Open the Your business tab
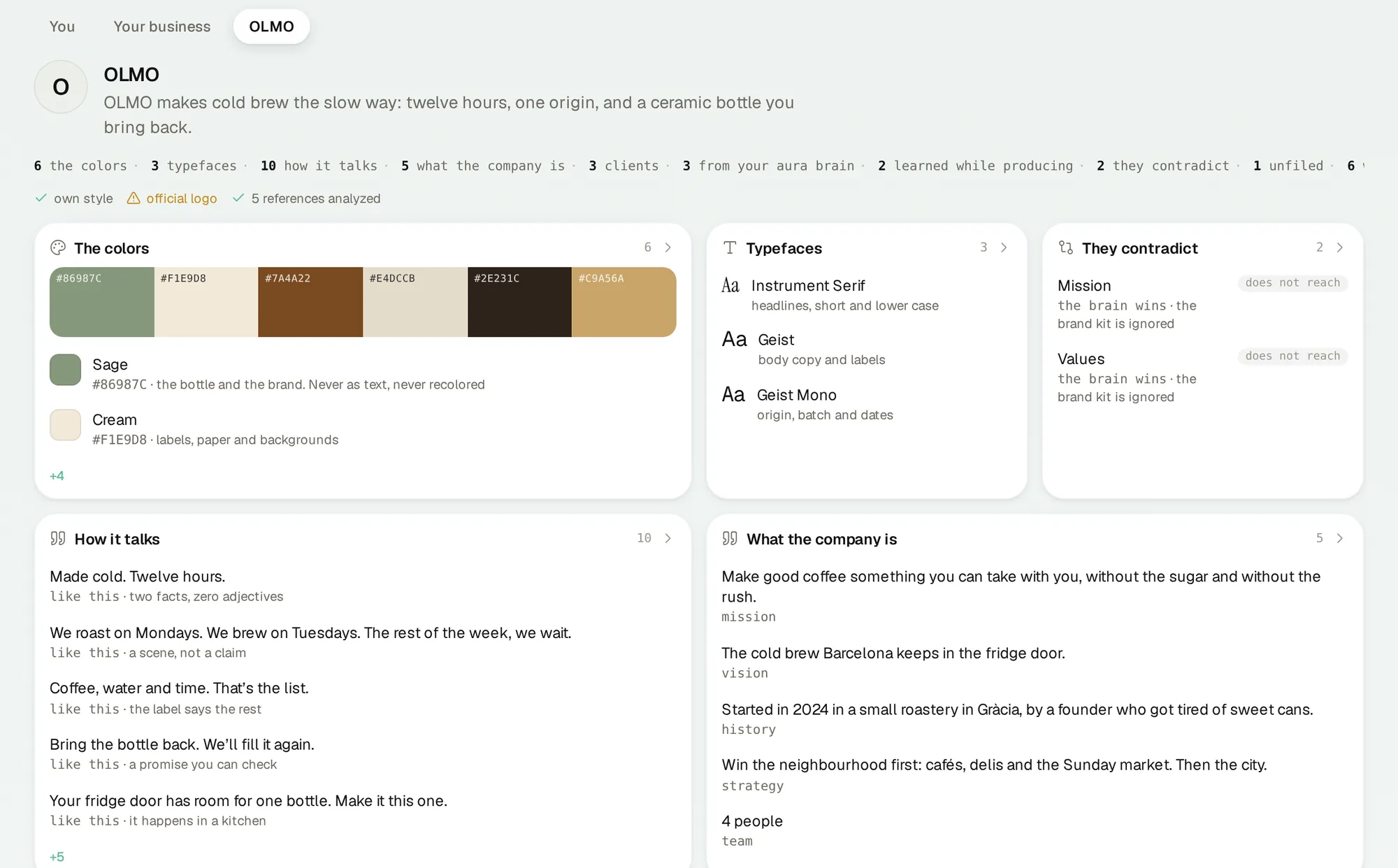This screenshot has width=1398, height=868. (x=162, y=27)
